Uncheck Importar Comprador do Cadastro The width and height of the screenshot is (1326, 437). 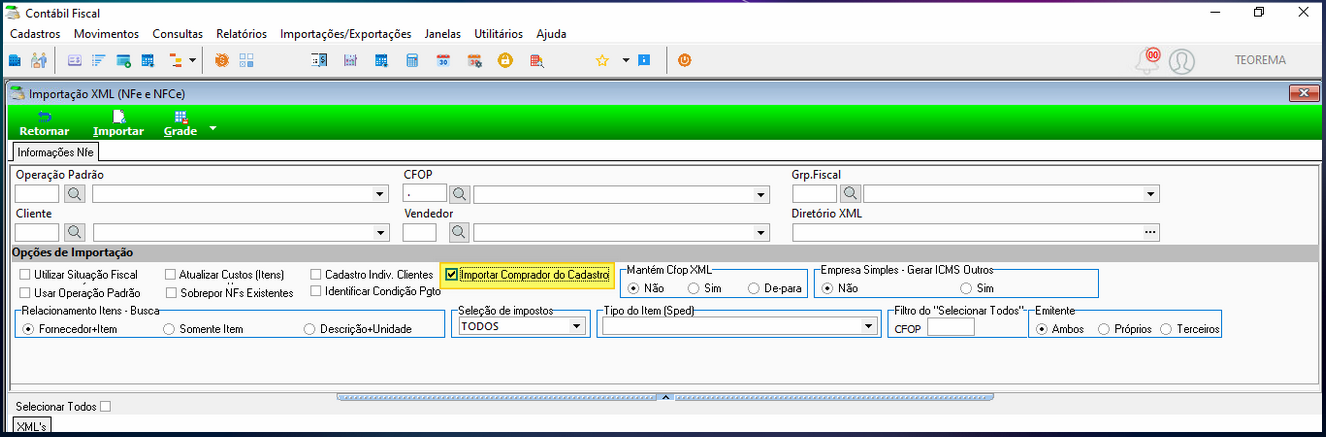coord(452,274)
